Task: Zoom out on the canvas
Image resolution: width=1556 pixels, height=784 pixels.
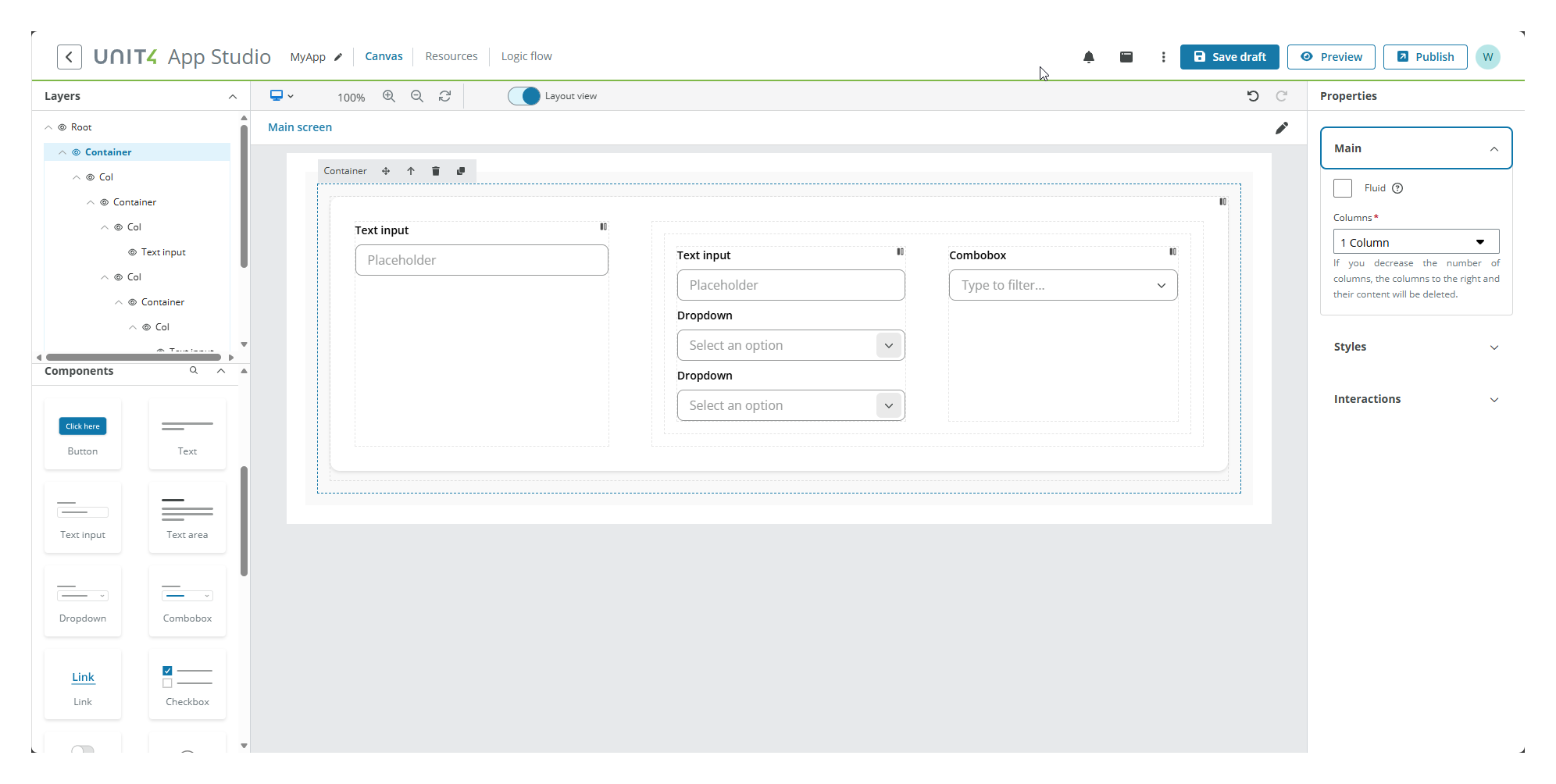Action: coord(417,96)
